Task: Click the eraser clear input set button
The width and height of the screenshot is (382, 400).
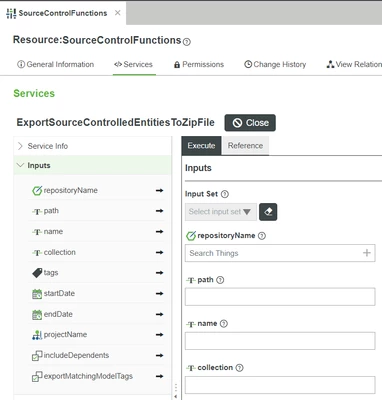Action: [x=268, y=212]
